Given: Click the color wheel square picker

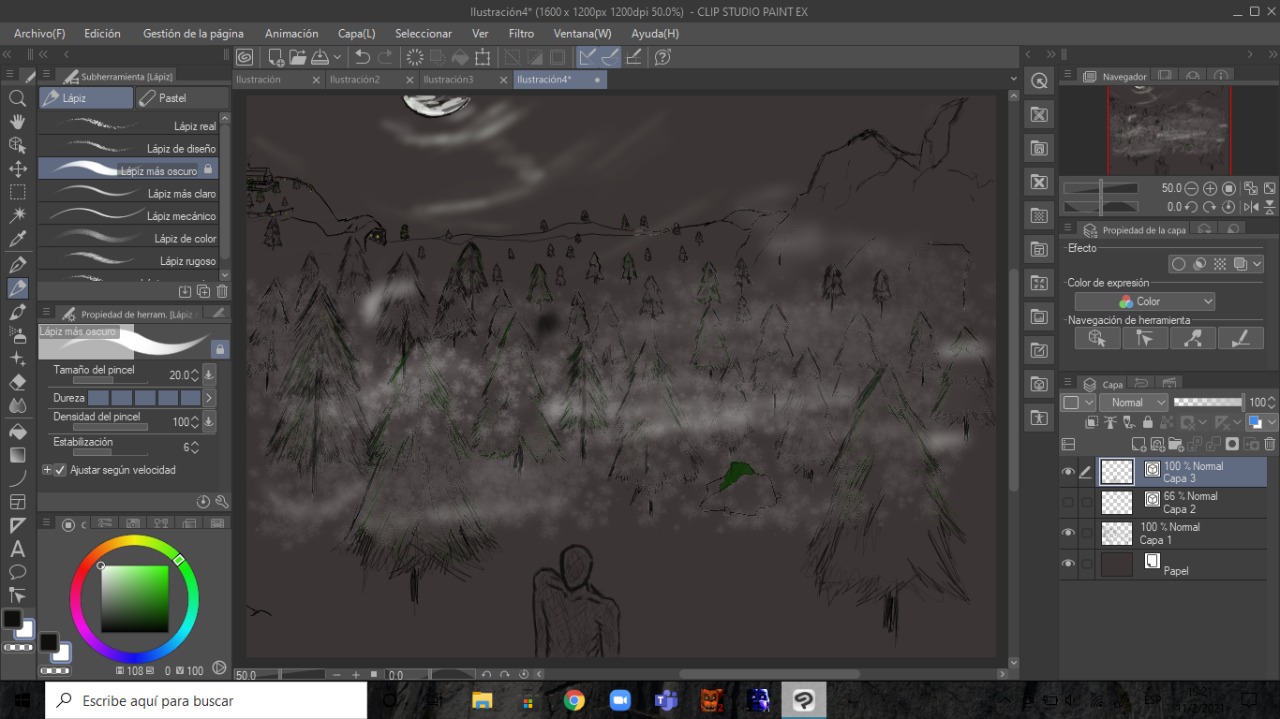Looking at the screenshot, I should (134, 598).
